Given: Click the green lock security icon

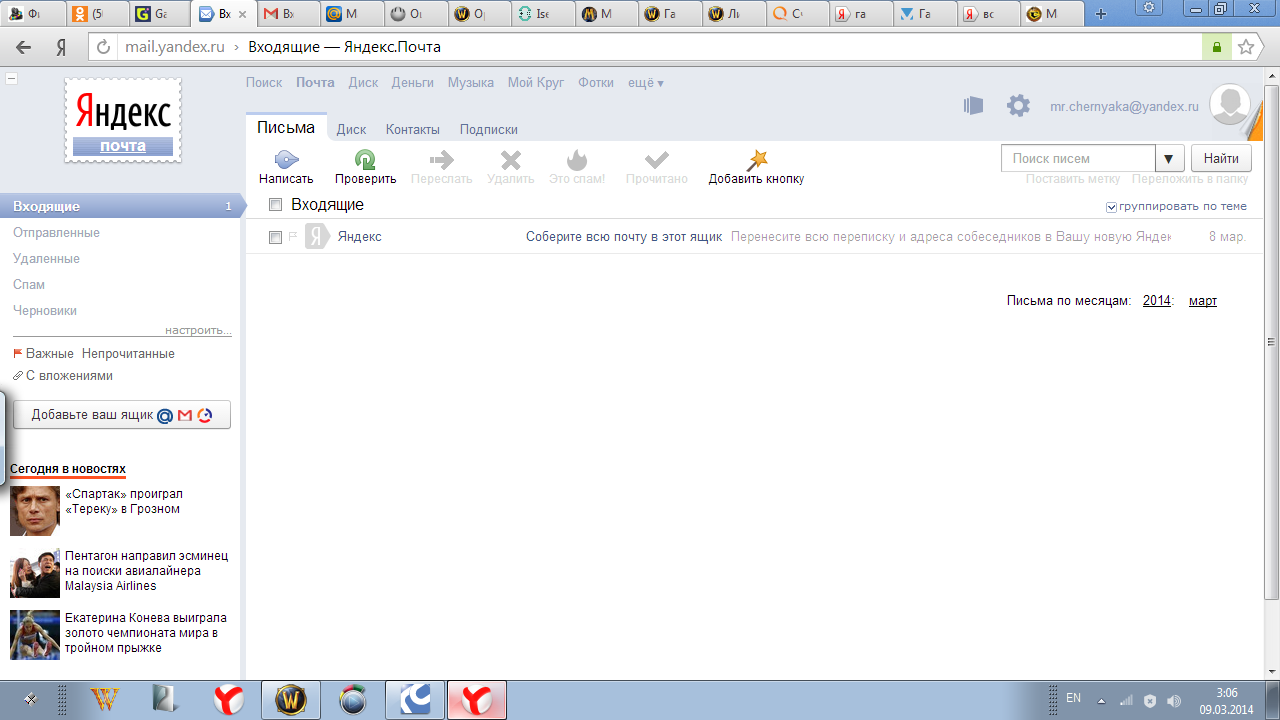Looking at the screenshot, I should tap(1217, 47).
